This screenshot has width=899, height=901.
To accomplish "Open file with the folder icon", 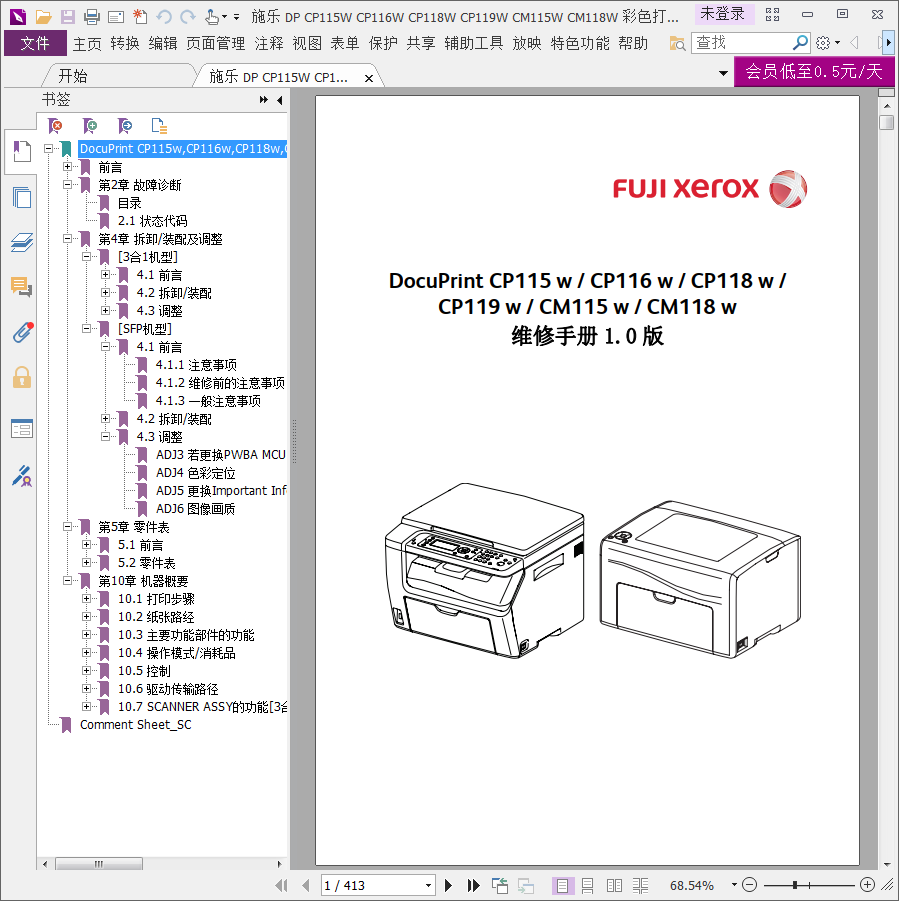I will click(x=44, y=17).
